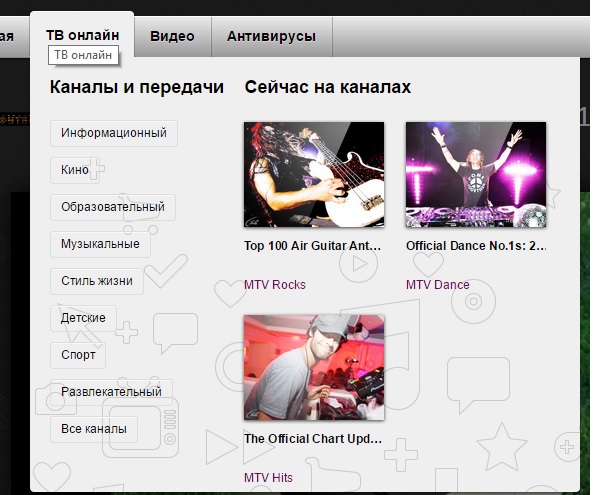This screenshot has height=495, width=594.
Task: Go to MTV Dance channel link
Action: 438,284
